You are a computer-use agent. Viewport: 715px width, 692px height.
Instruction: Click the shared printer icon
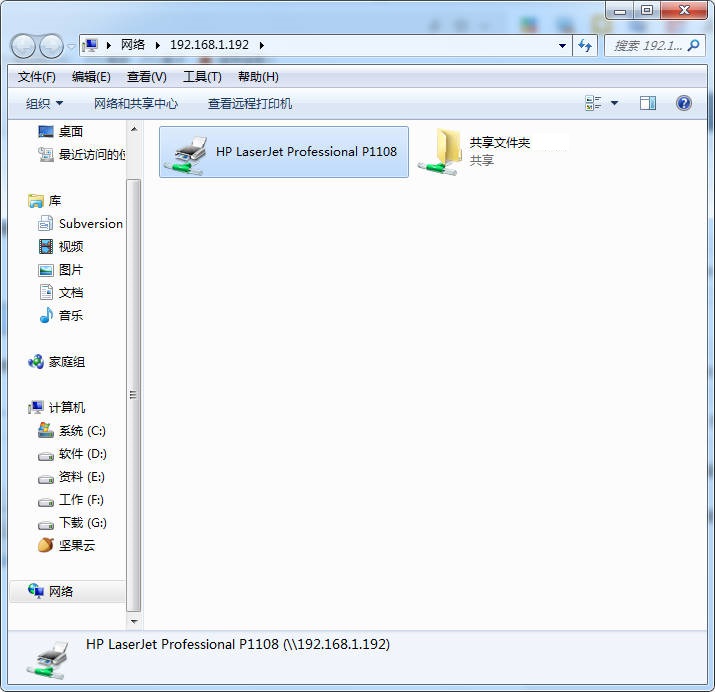(185, 155)
